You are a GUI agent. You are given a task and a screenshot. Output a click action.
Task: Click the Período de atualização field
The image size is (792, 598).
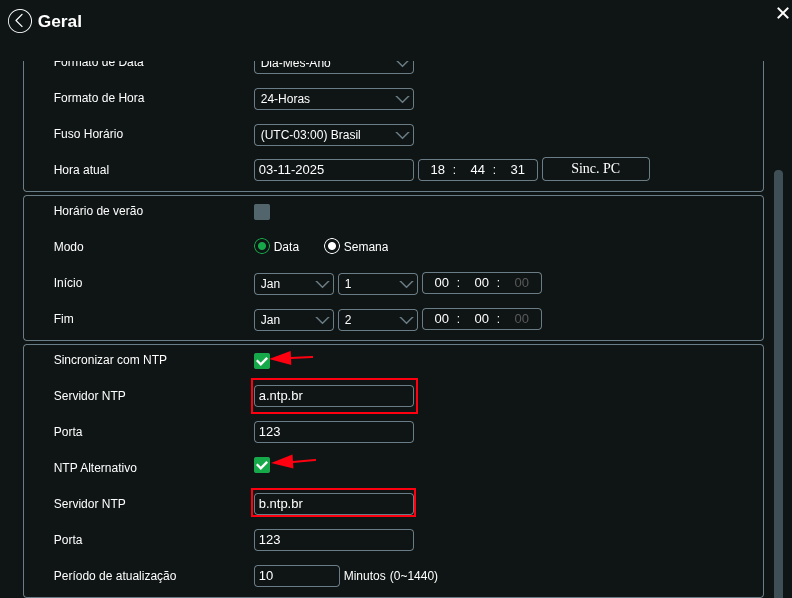[x=296, y=576]
